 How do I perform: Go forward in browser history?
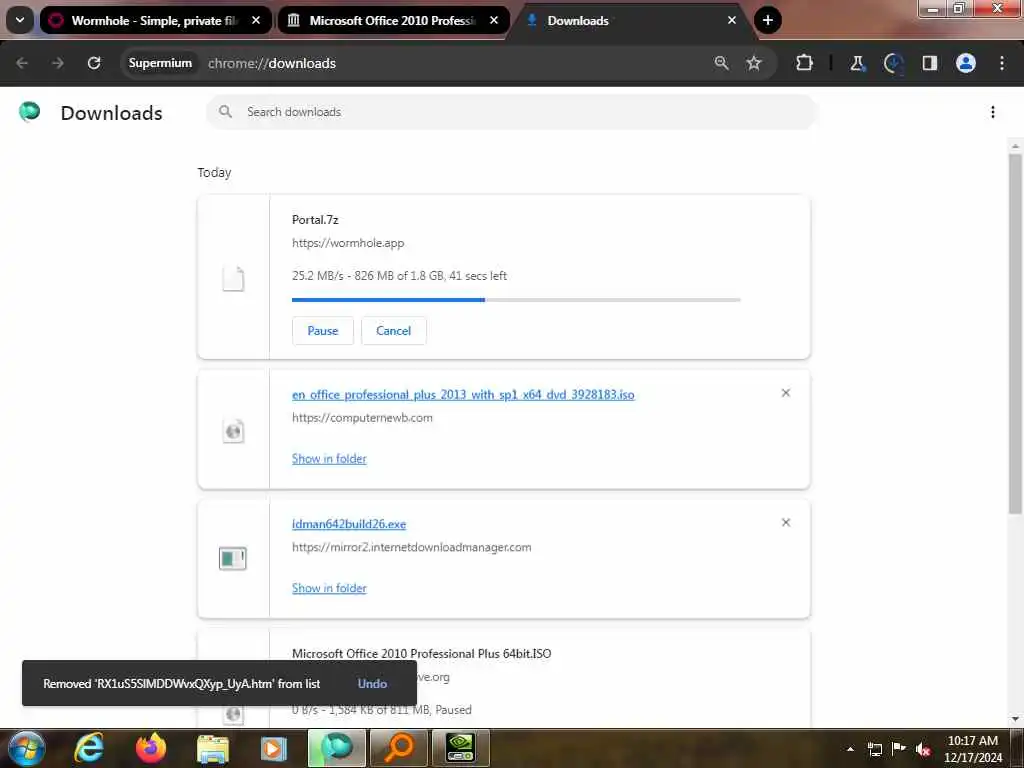click(x=58, y=63)
